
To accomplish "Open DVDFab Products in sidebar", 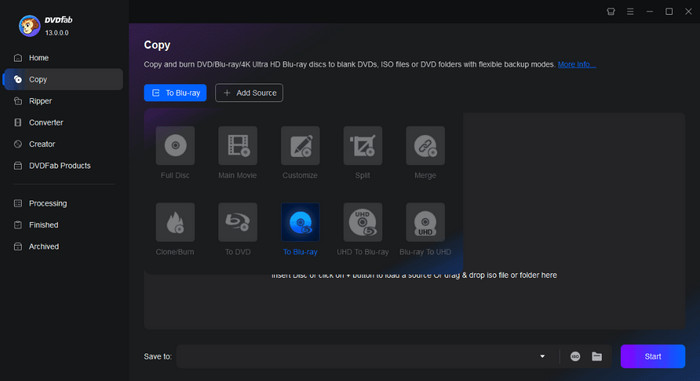I will tap(63, 165).
